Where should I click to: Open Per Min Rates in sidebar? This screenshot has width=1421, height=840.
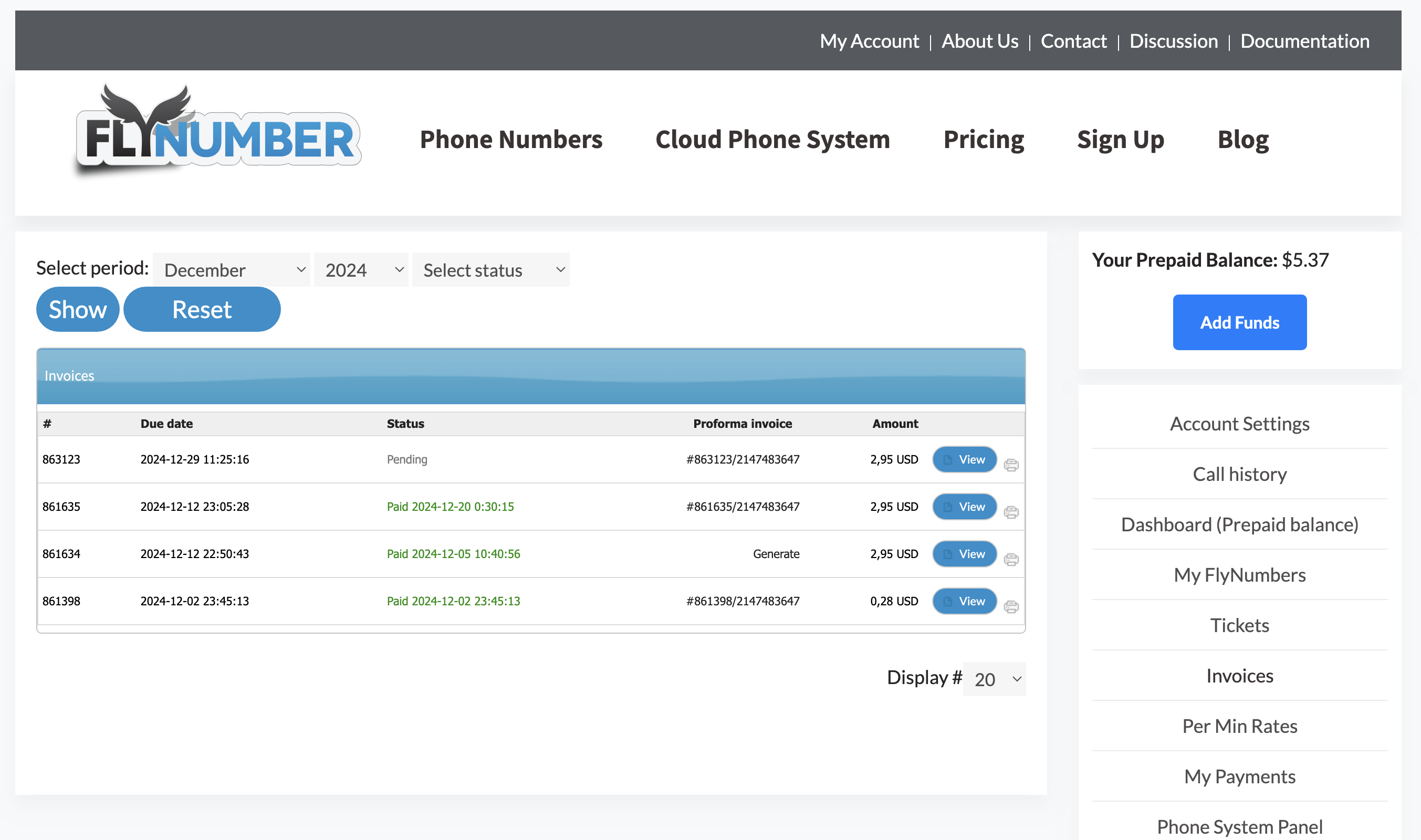click(x=1240, y=726)
